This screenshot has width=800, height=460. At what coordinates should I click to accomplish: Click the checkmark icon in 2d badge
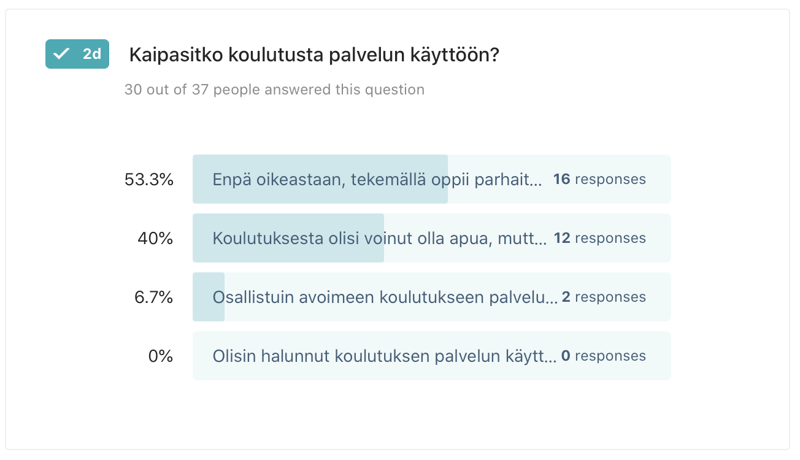61,54
